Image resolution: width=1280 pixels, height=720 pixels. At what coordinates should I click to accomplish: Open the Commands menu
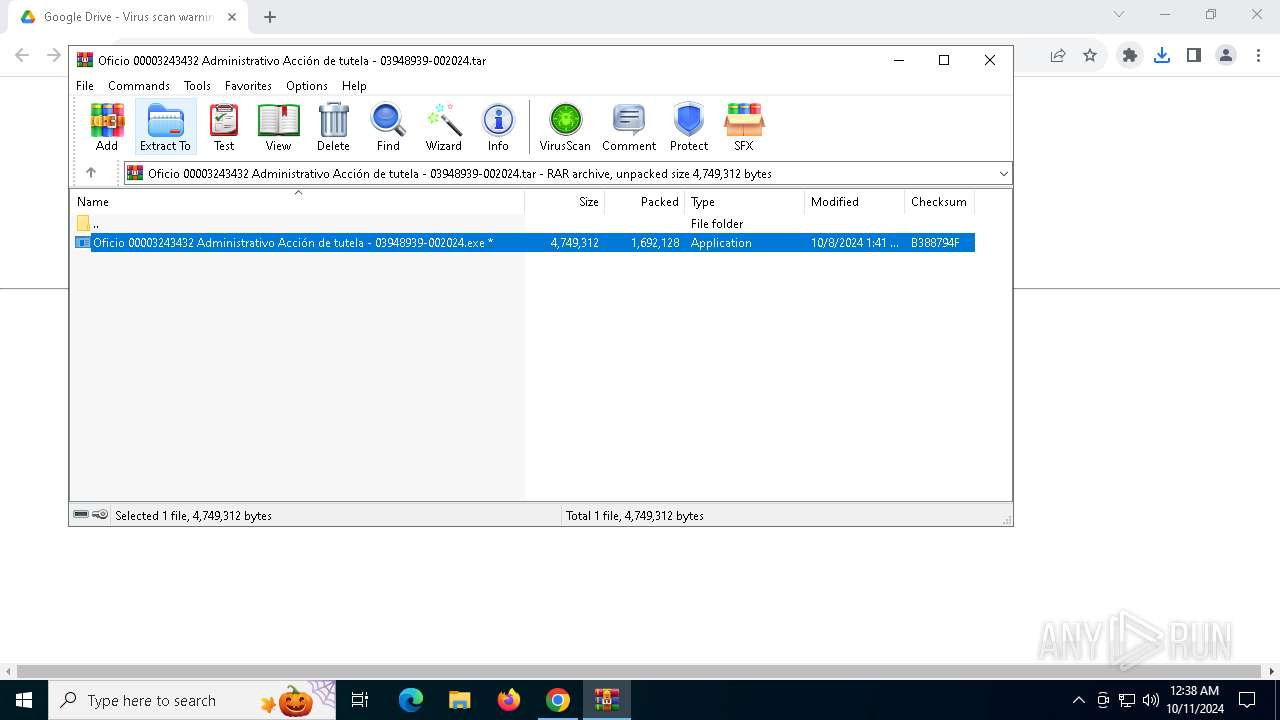tap(139, 86)
